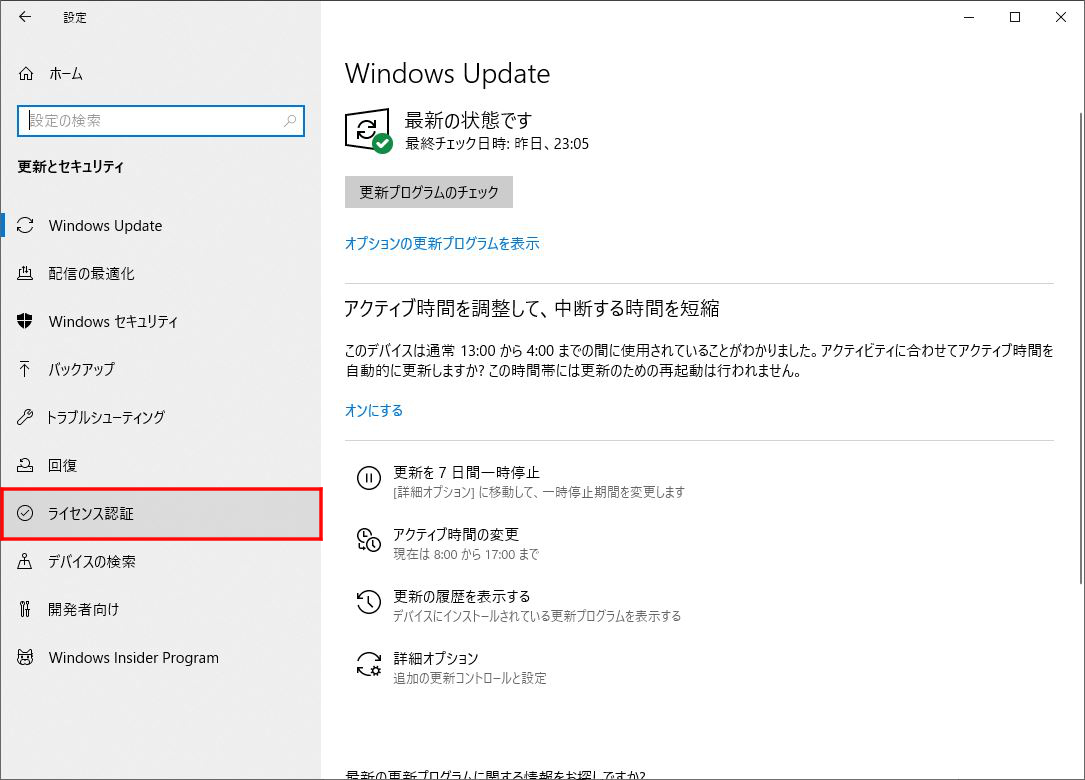Click the Home house icon
Viewport: 1085px width, 780px height.
pos(26,73)
